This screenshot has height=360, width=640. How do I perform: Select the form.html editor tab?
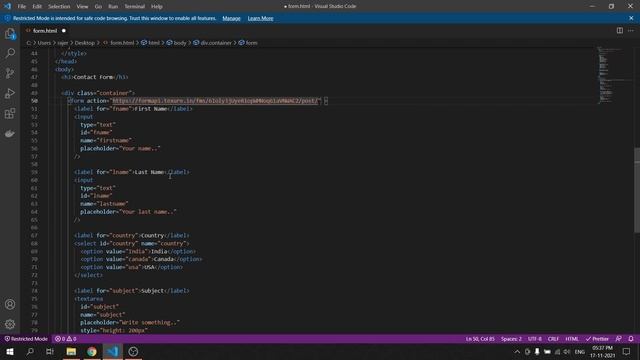point(45,31)
